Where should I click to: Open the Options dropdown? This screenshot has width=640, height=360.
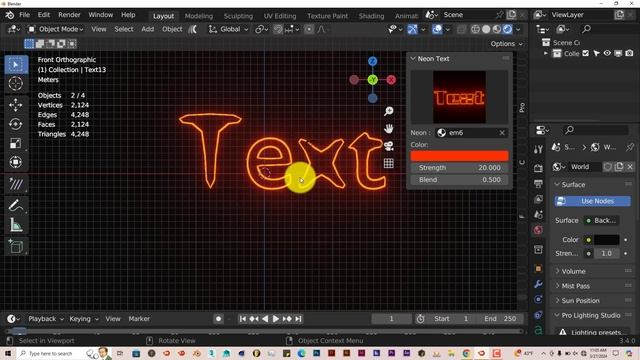[x=506, y=44]
